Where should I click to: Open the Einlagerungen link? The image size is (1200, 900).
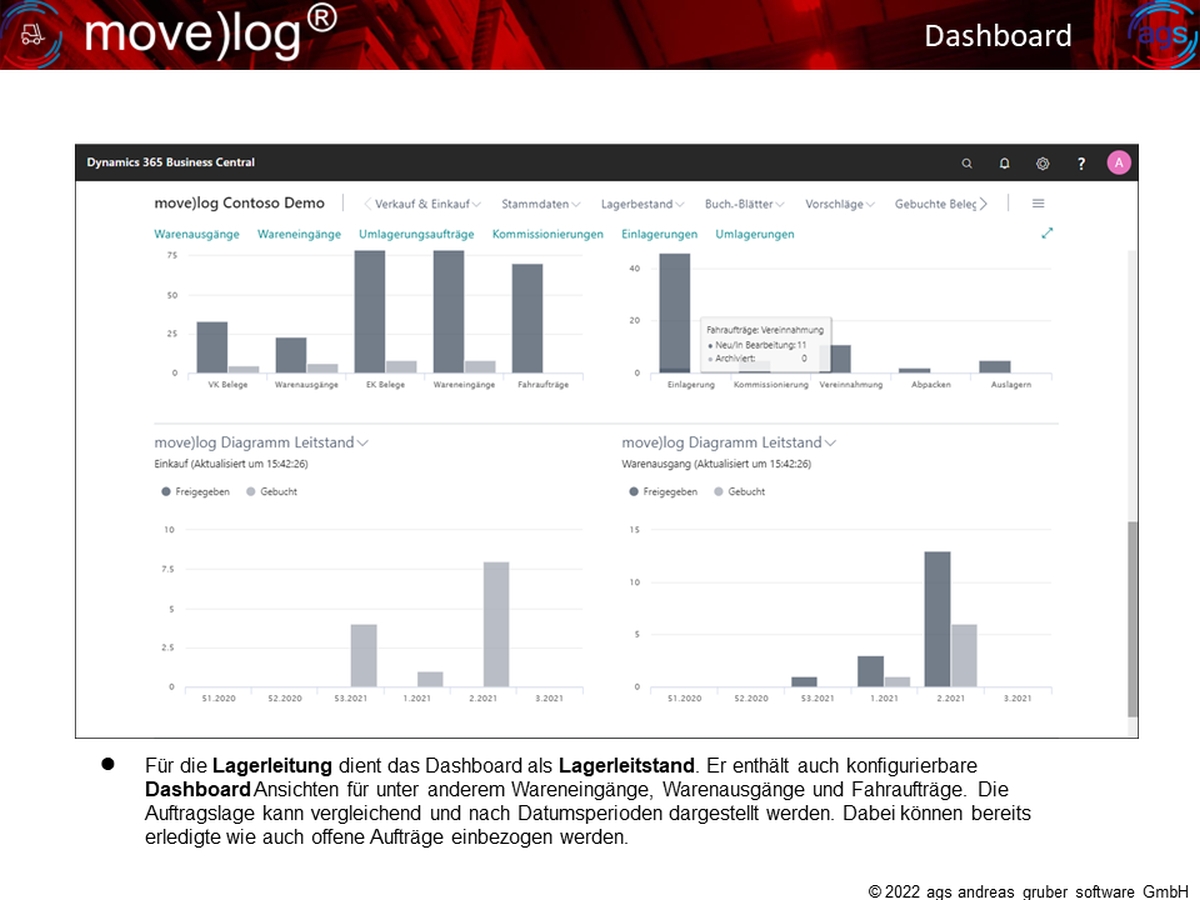point(659,234)
